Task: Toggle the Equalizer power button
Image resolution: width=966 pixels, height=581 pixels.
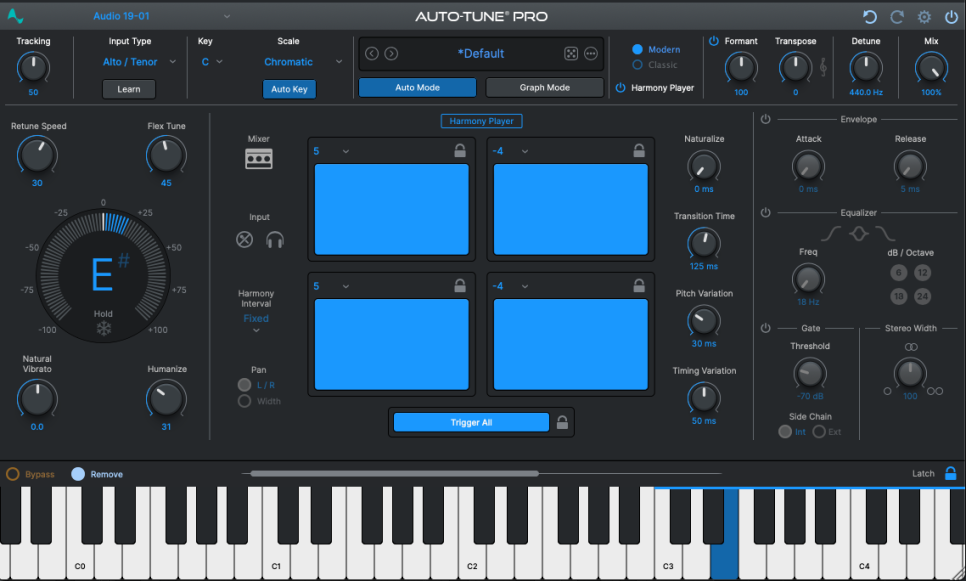Action: (766, 213)
